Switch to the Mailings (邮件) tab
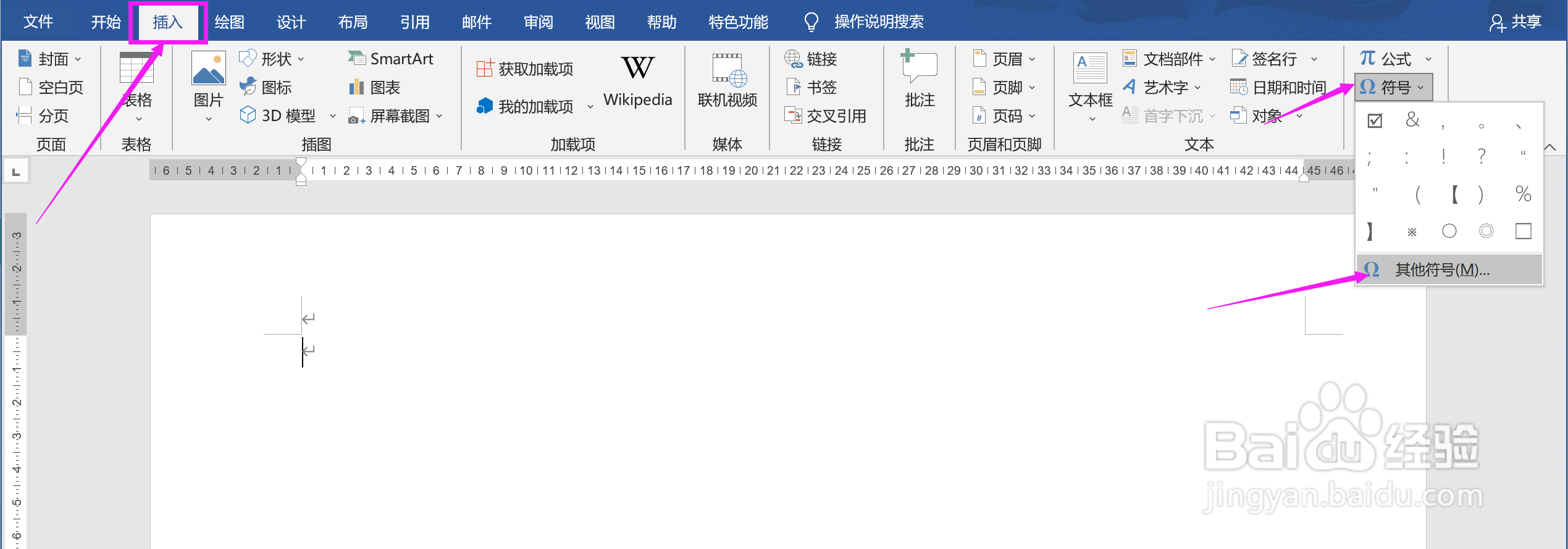This screenshot has height=549, width=1568. pos(477,22)
